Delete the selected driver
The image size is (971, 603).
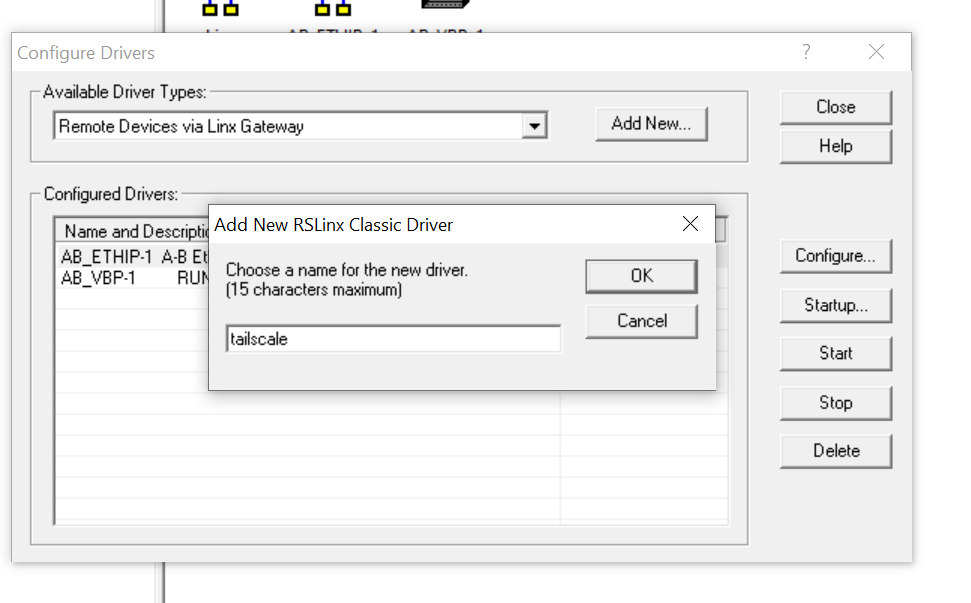835,451
